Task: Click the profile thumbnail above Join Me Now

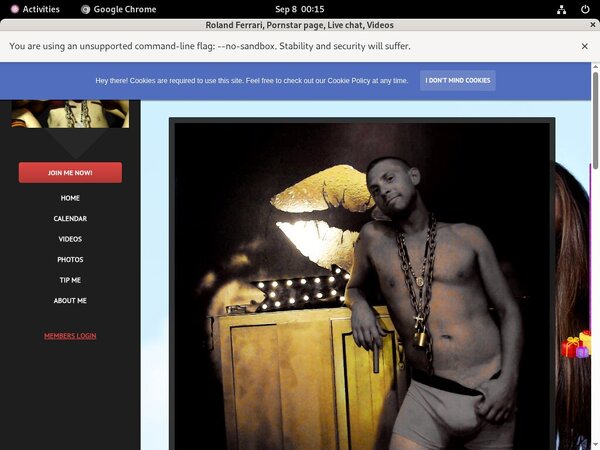Action: tap(70, 113)
